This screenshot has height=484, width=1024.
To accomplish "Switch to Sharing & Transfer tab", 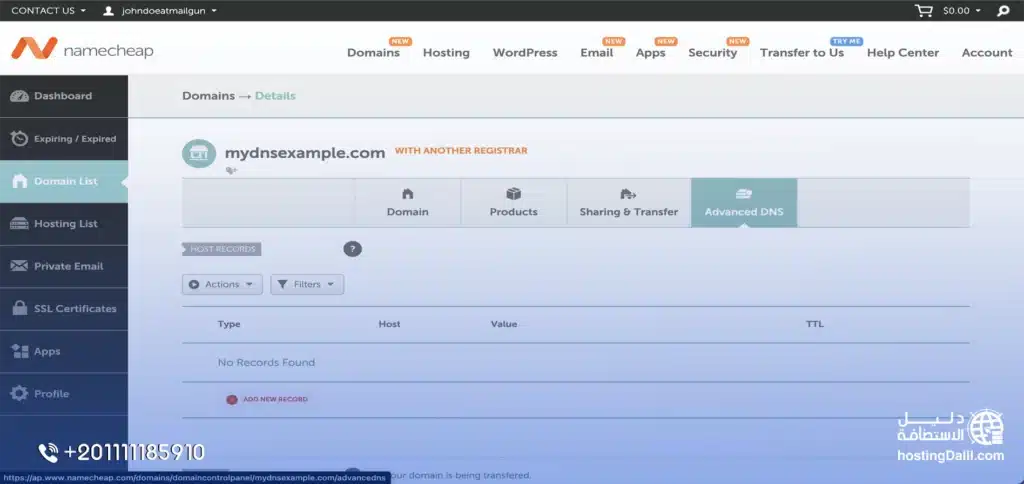I will click(x=629, y=203).
